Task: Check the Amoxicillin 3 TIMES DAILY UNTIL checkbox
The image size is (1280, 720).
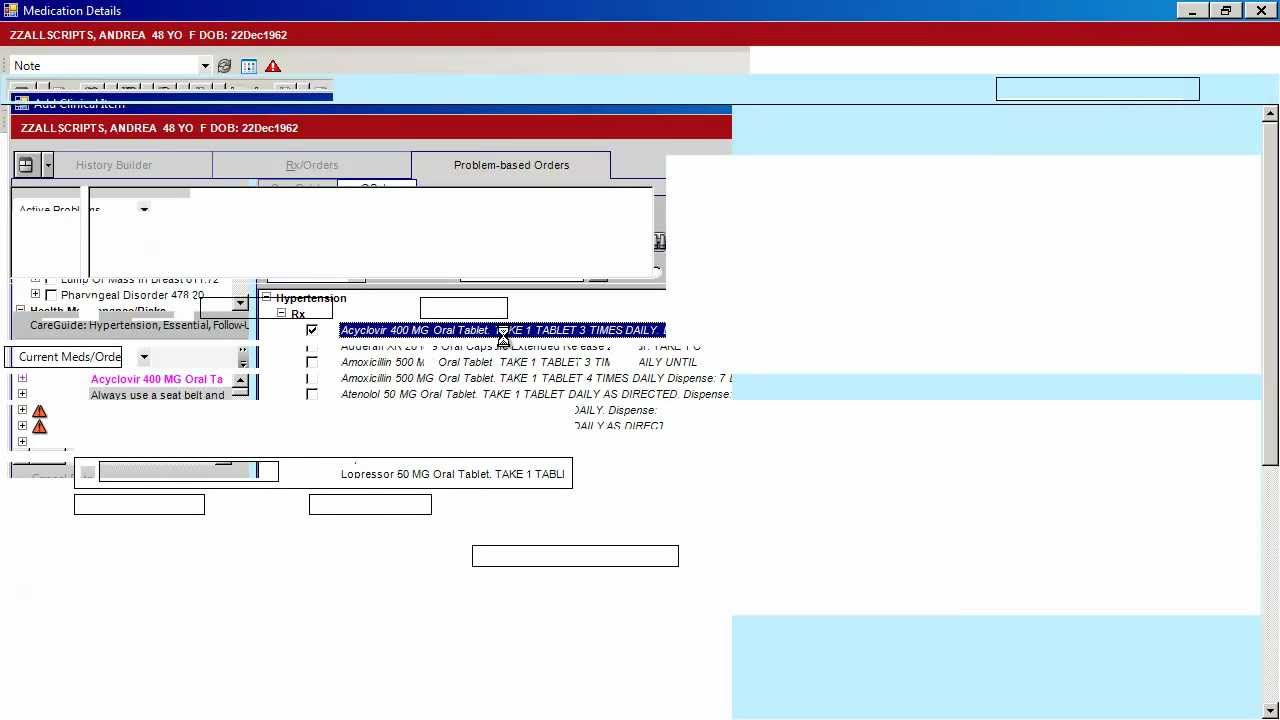Action: [x=312, y=362]
